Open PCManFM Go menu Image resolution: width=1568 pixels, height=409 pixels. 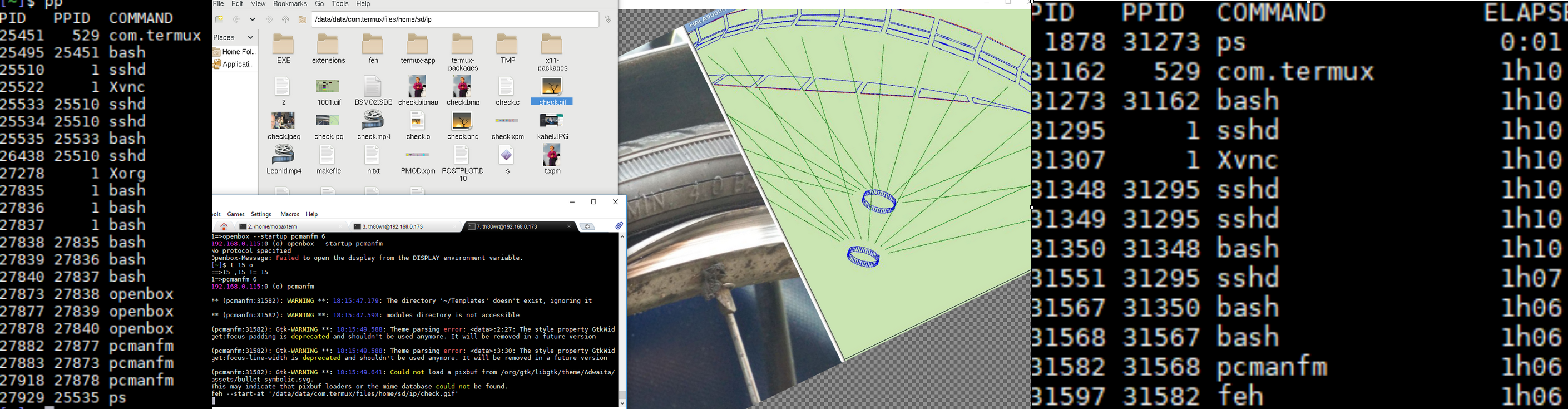coord(320,4)
